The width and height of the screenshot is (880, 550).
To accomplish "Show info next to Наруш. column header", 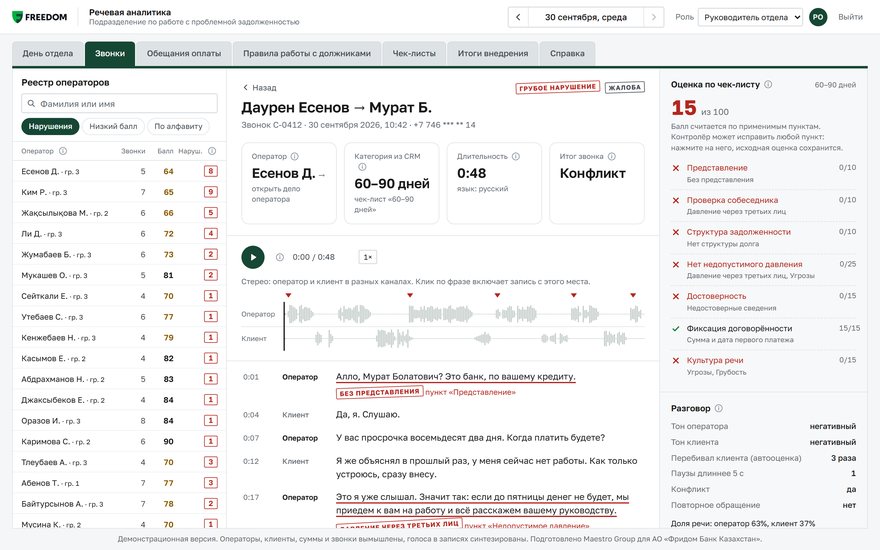I will 212,151.
